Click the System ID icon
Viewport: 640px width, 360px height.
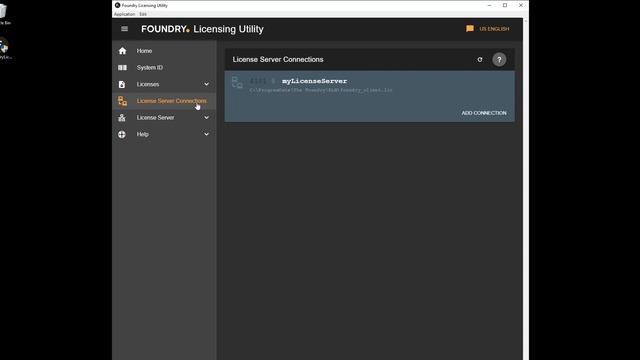[122, 68]
